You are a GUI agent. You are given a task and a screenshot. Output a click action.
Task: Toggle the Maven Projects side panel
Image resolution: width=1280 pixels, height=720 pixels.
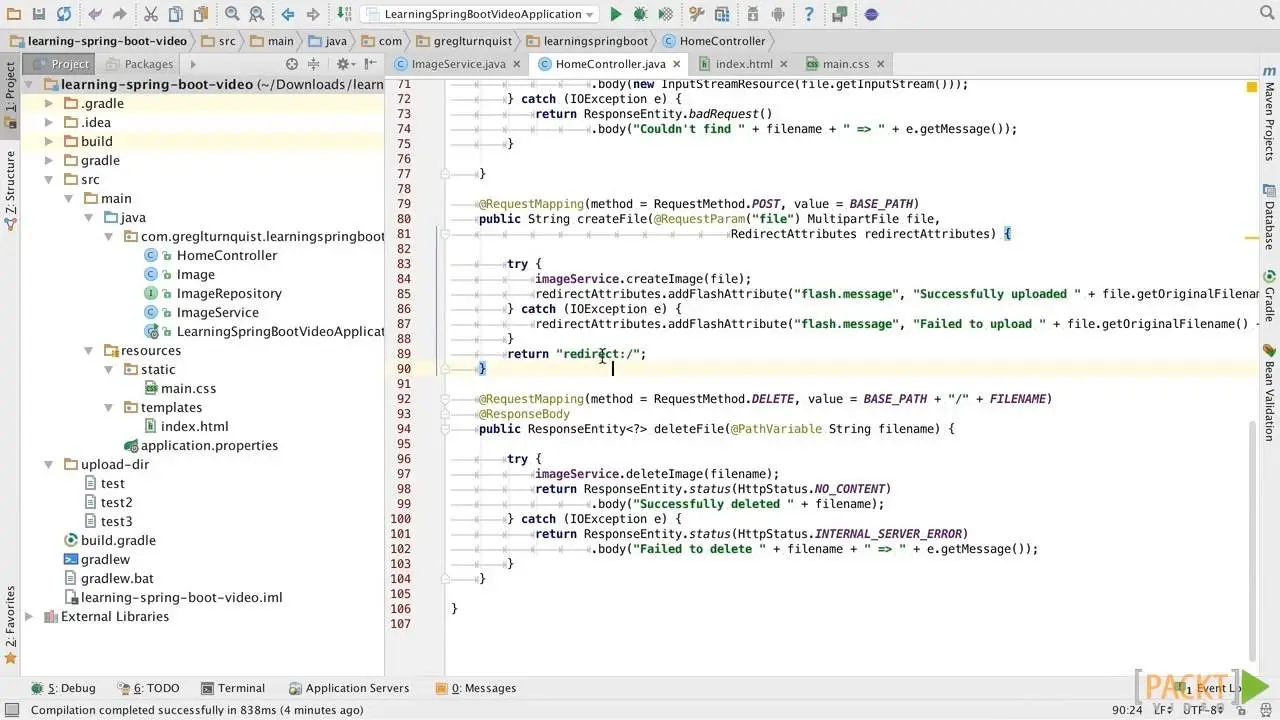(x=1269, y=115)
